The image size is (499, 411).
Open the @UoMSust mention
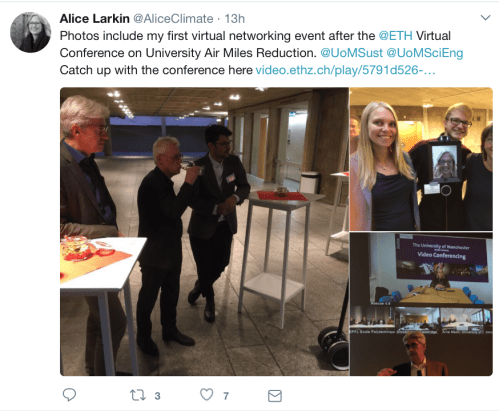(x=352, y=53)
